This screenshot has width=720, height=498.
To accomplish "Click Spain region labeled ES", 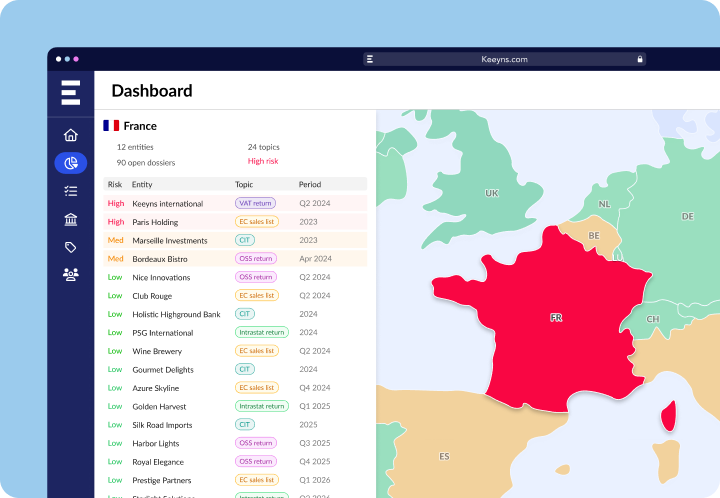I will coord(444,456).
